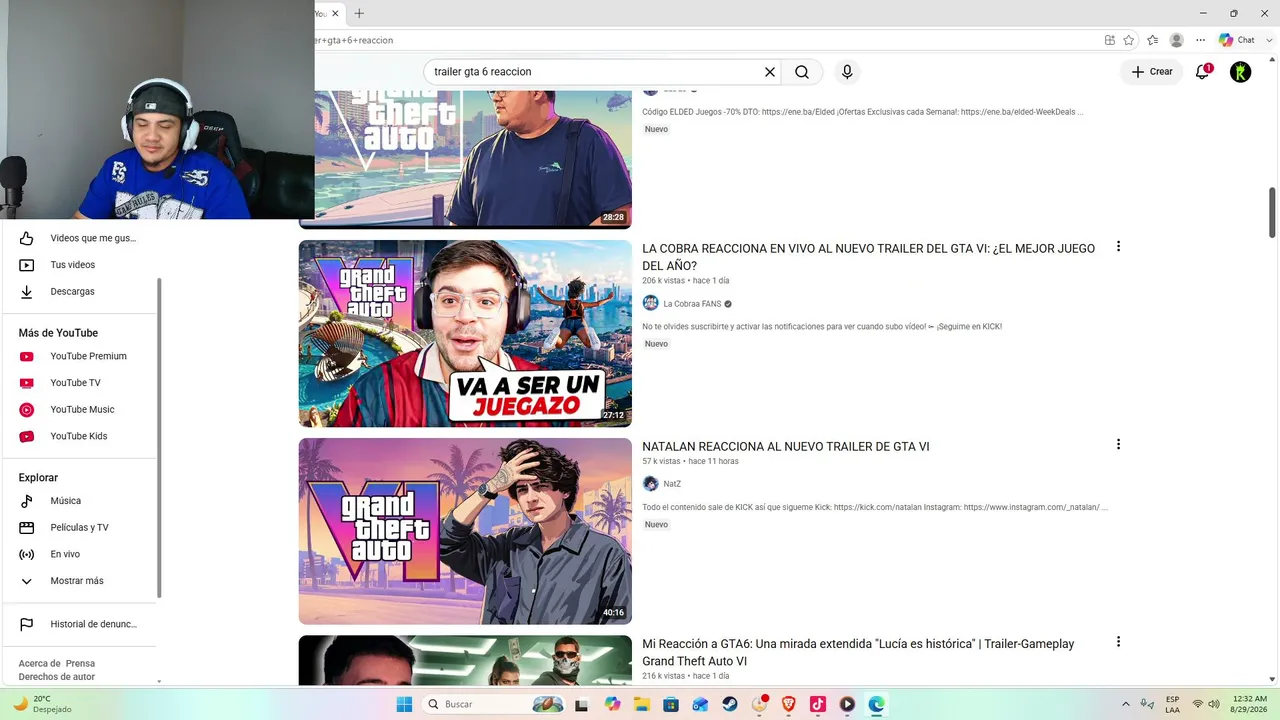Open NATALAN REACCIONA AL NUEVO TRAILER title
The width and height of the screenshot is (1280, 720).
786,447
